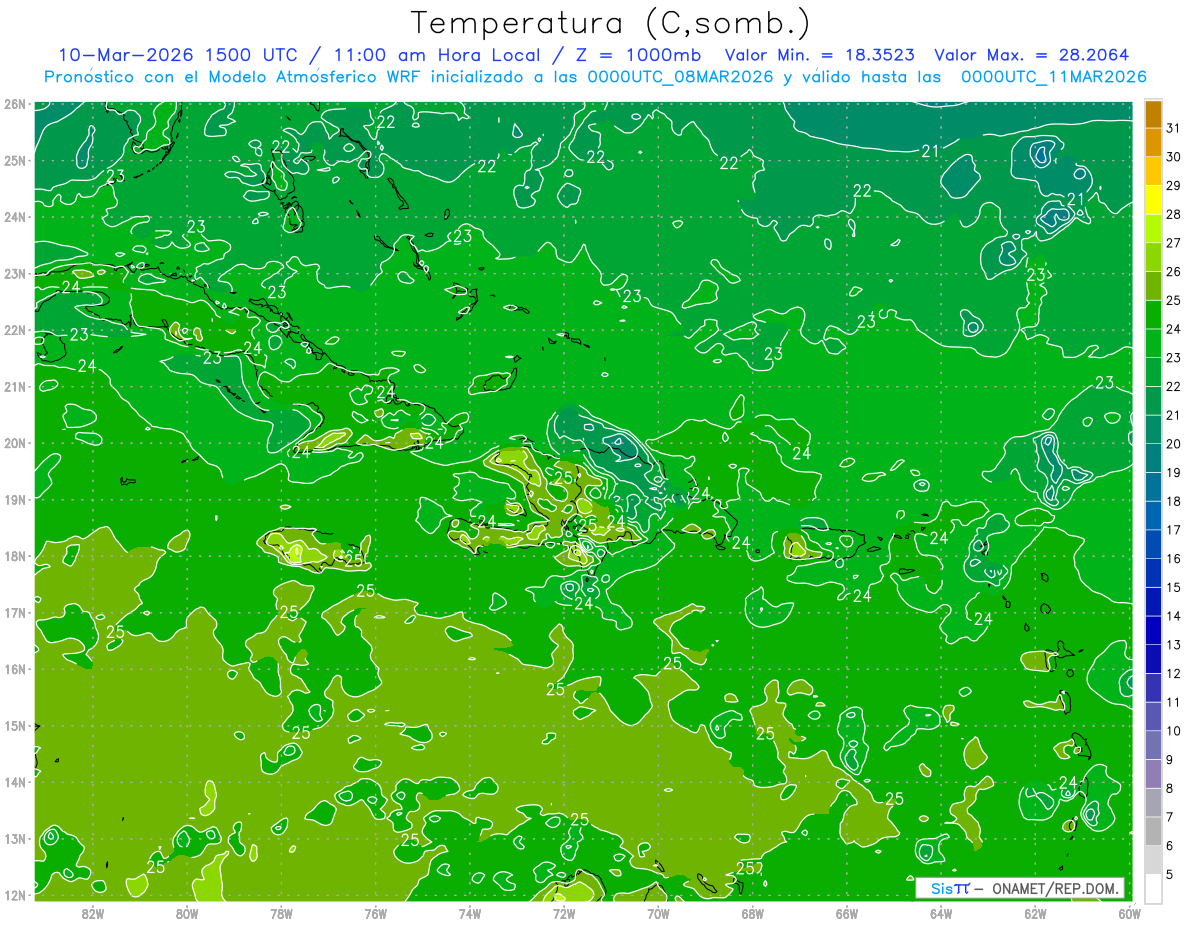Screen dimensions: 1200x927
Task: Pick the green swatch between 24 and 23
Action: pos(1153,343)
